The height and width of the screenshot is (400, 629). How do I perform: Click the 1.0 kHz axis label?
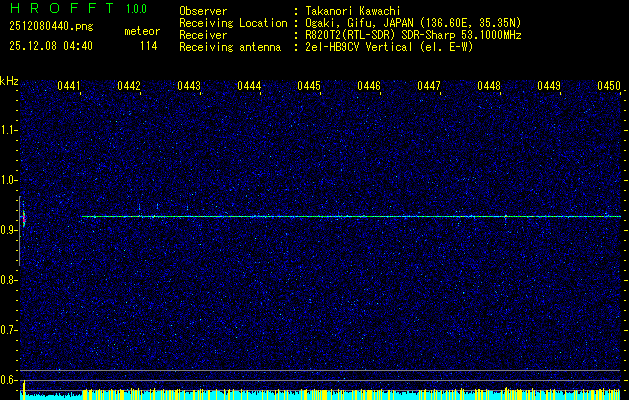pos(8,180)
